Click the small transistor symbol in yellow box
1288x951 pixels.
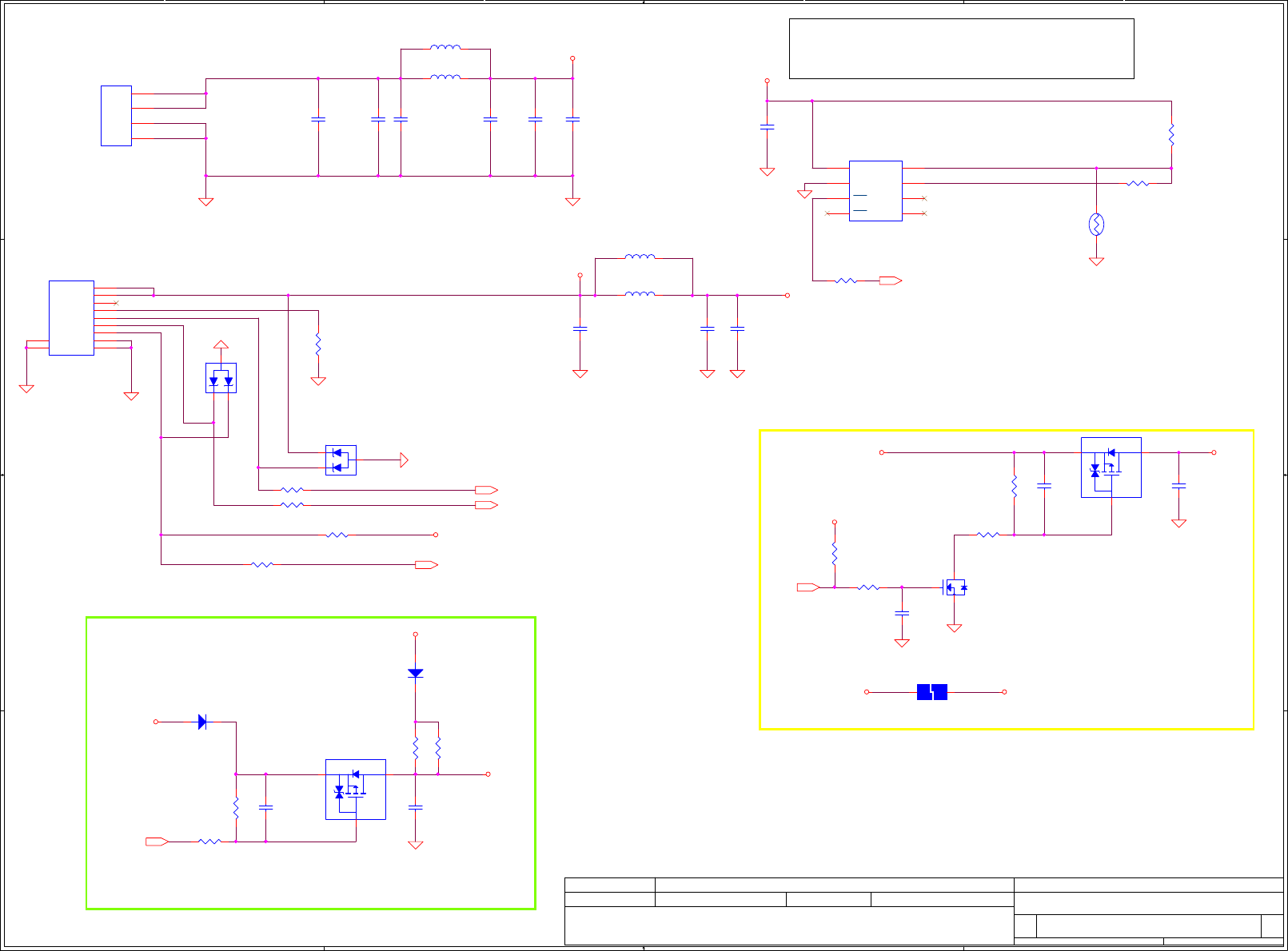955,587
